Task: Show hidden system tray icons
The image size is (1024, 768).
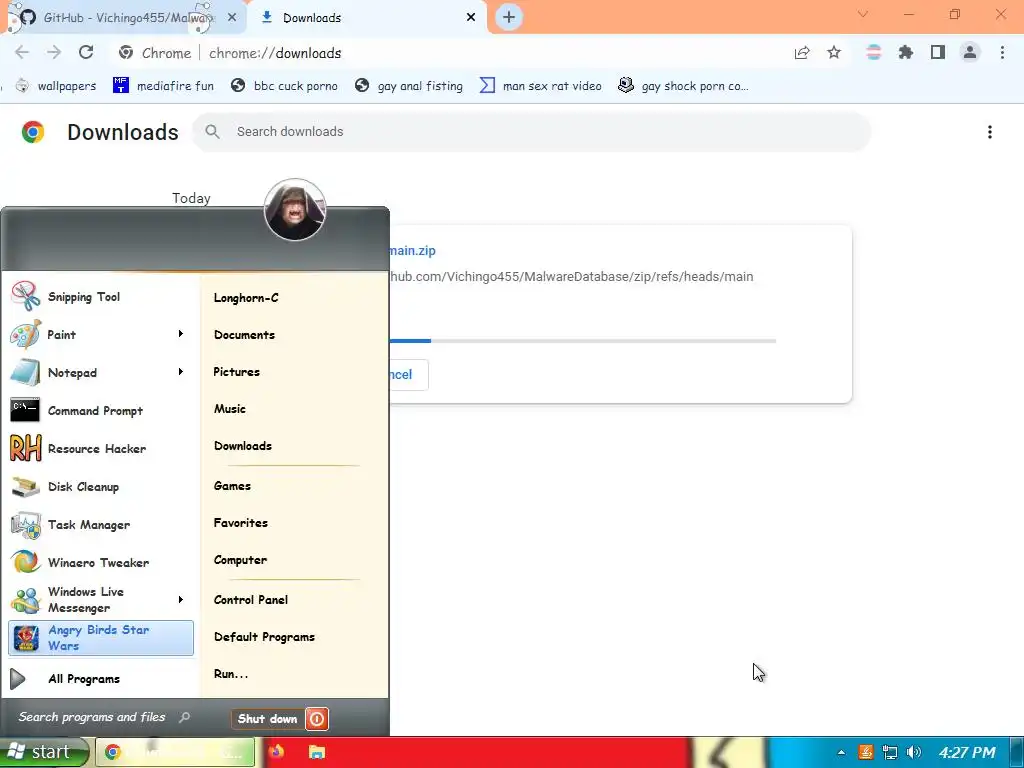Action: (841, 752)
